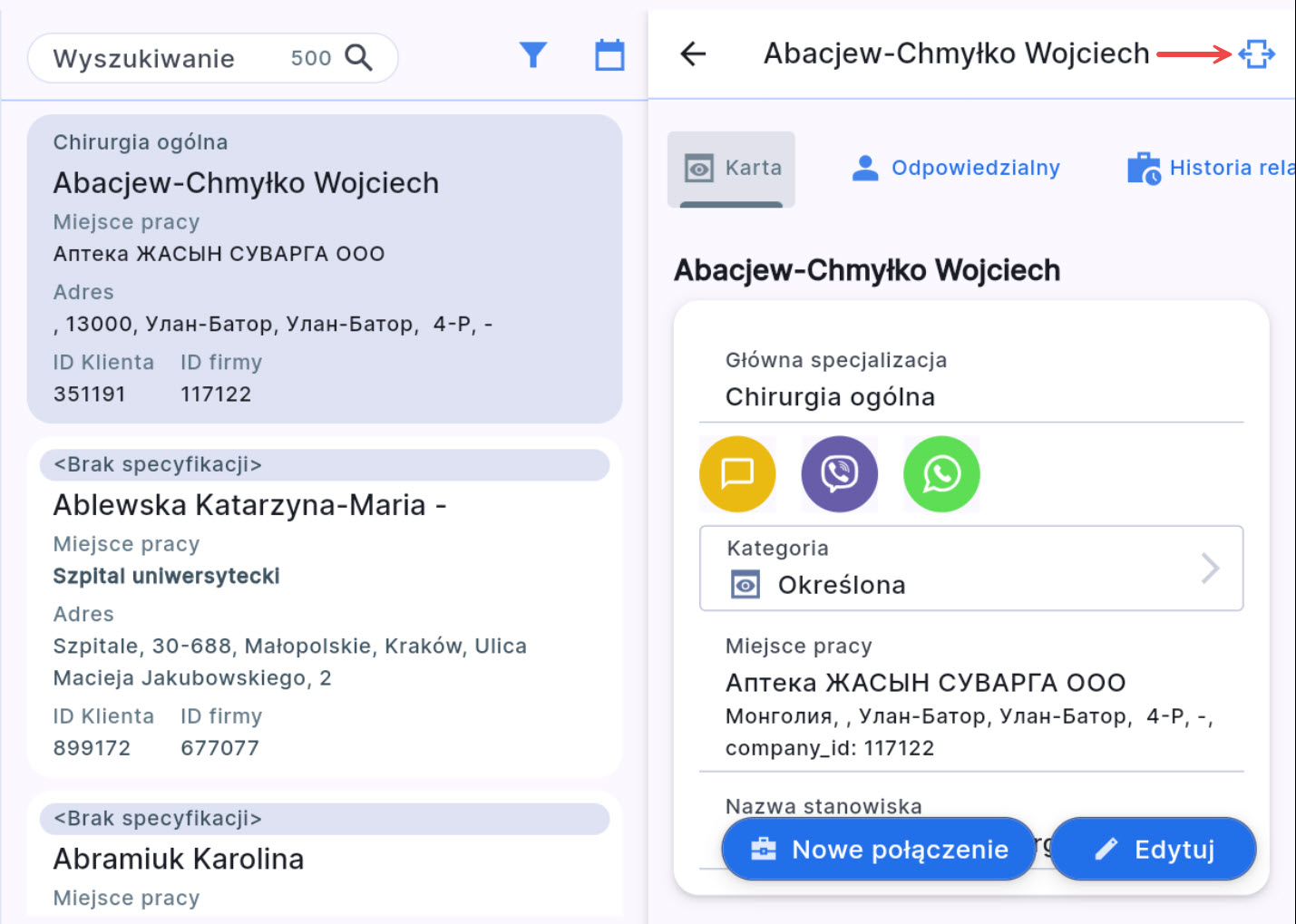This screenshot has width=1296, height=924.
Task: Select the Ablewska Katarzyna-Maria list entry
Action: coord(325,608)
